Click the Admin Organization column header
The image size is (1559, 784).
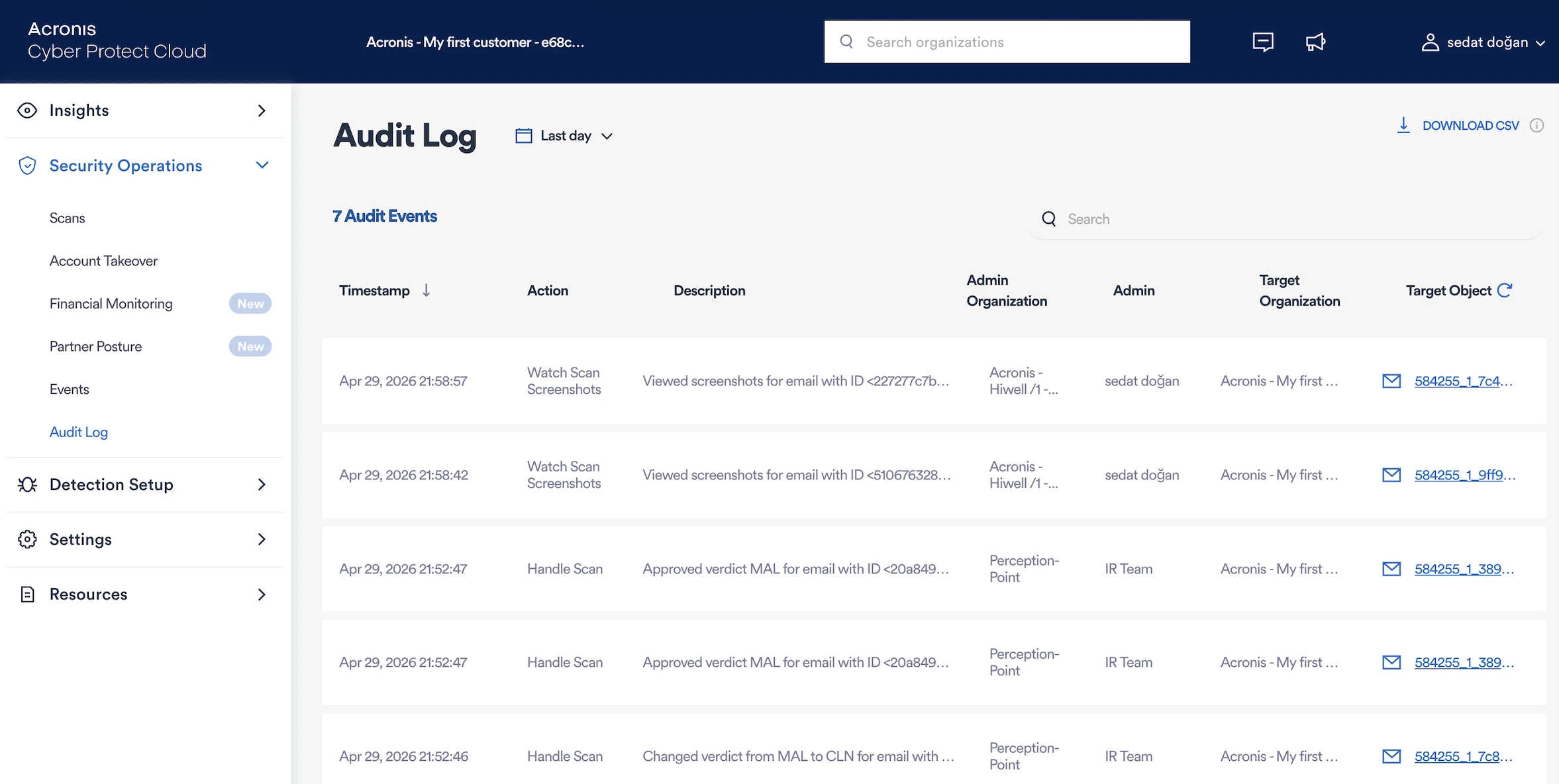(x=1007, y=290)
